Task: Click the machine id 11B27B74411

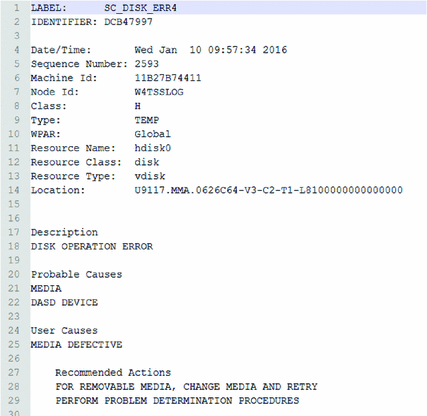Action: coord(168,78)
